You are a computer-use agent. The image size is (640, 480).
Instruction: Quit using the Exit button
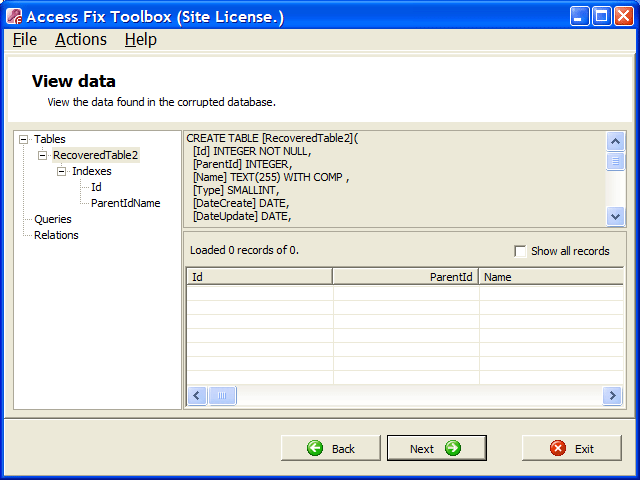(x=572, y=448)
